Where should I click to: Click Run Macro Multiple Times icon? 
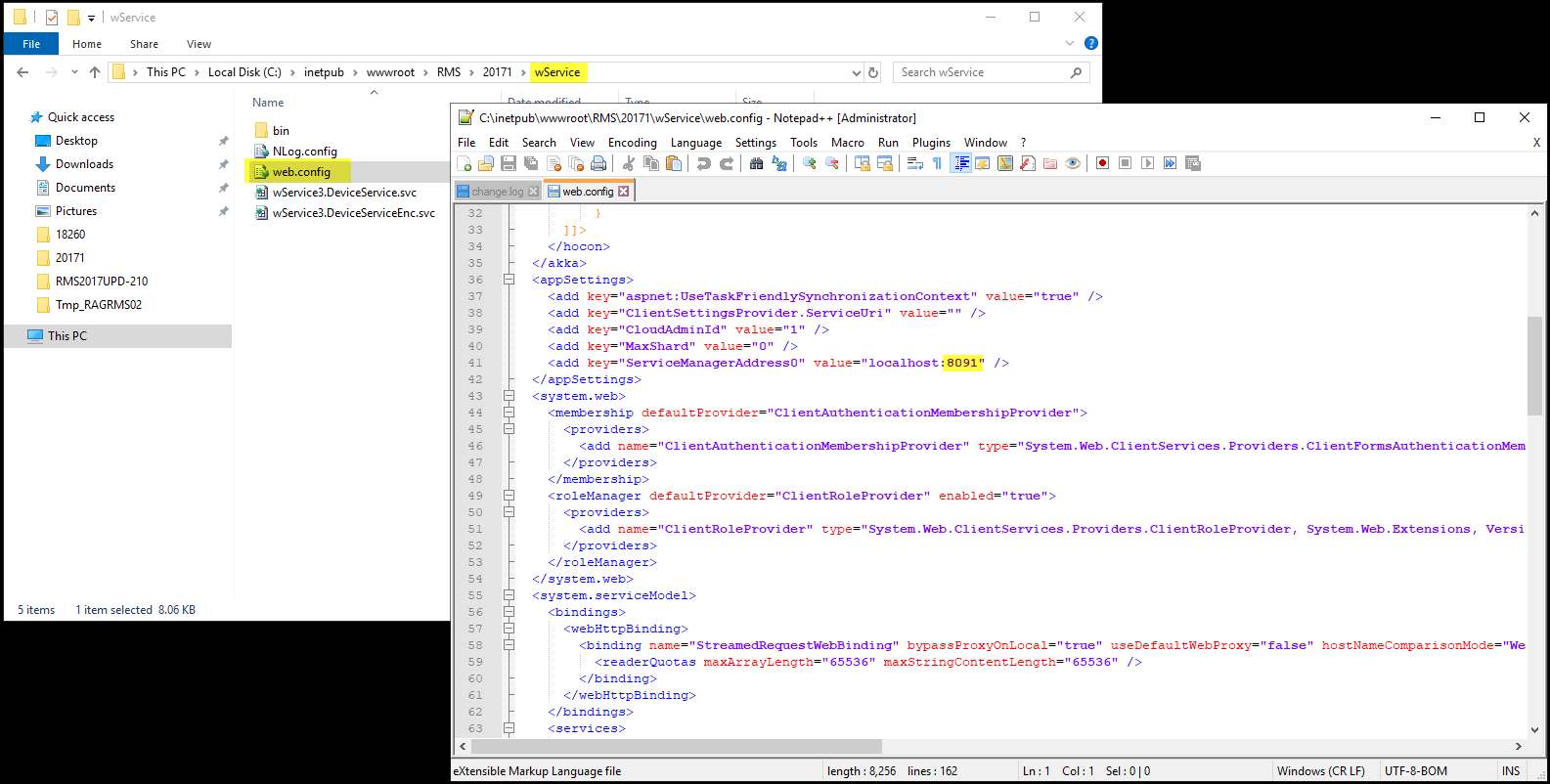pos(1170,163)
